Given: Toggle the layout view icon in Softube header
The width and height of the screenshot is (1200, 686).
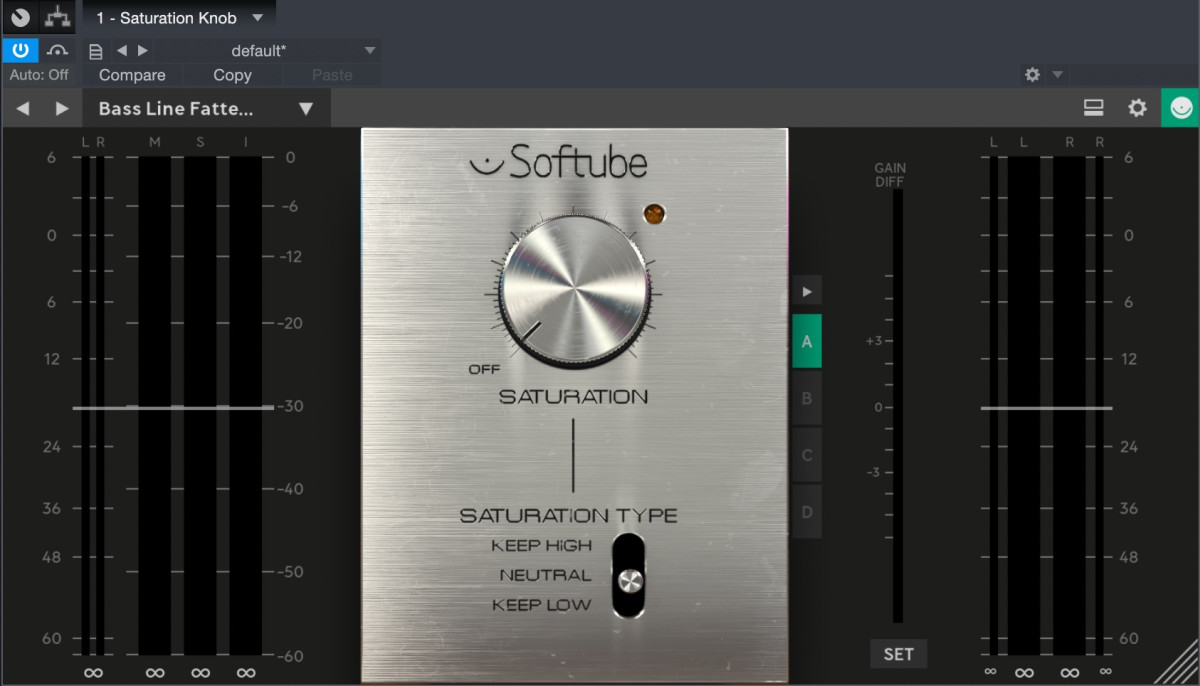Looking at the screenshot, I should [1093, 108].
